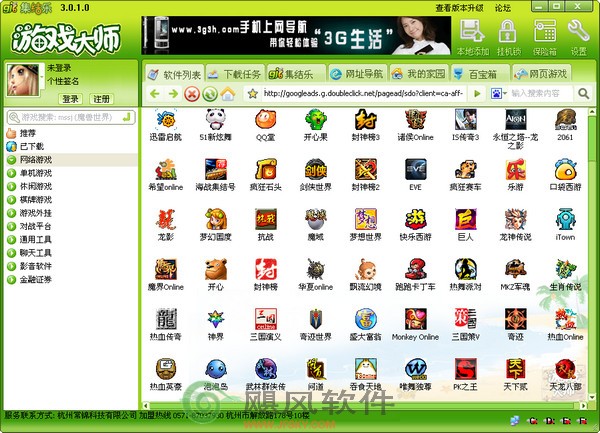Open the 迅雷启航 game icon
The width and height of the screenshot is (600, 433).
coord(166,119)
